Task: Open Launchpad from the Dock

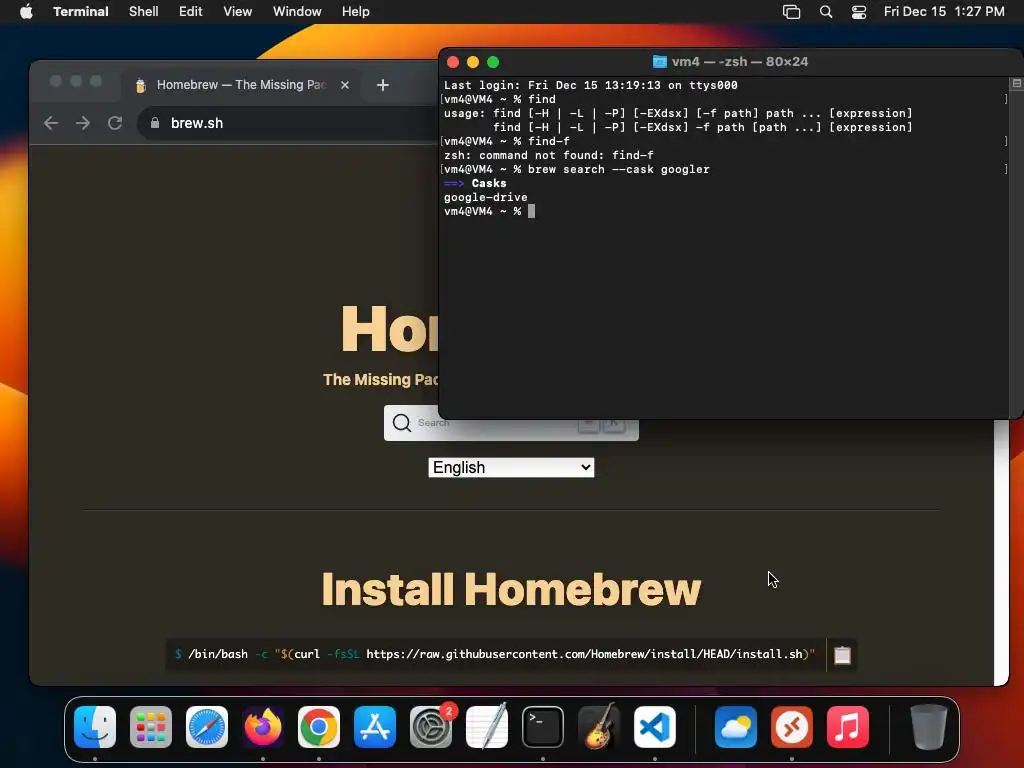Action: (x=151, y=727)
